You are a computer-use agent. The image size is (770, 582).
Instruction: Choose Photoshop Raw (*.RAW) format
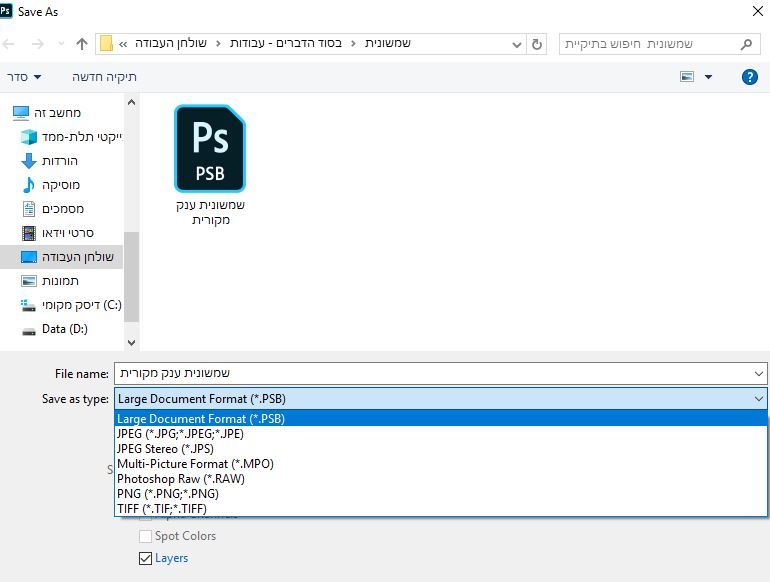[x=440, y=479]
